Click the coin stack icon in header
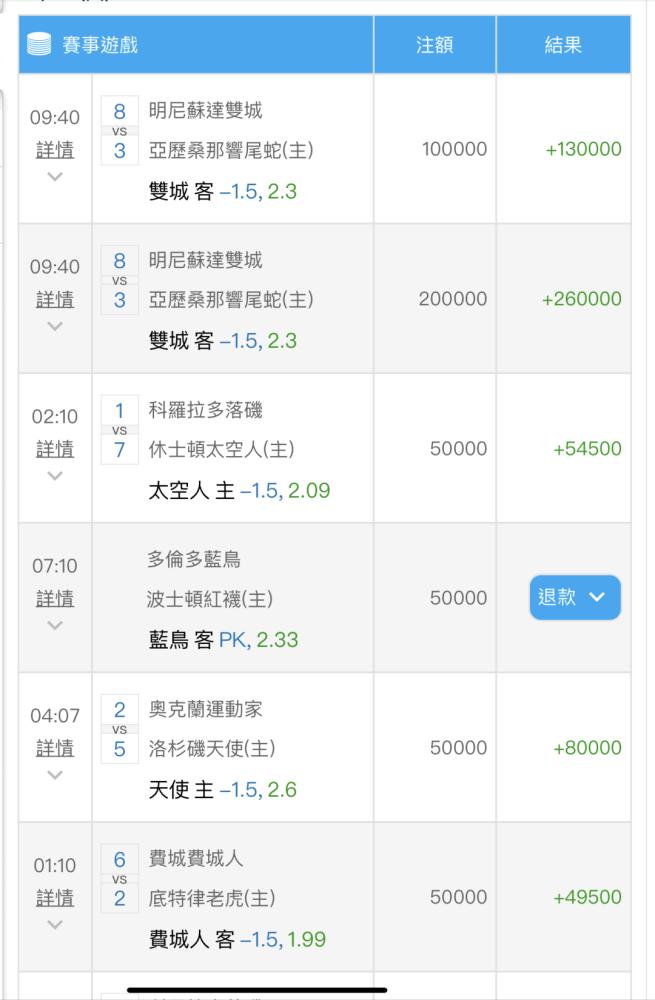Screen dimensions: 655x1000 (39, 45)
